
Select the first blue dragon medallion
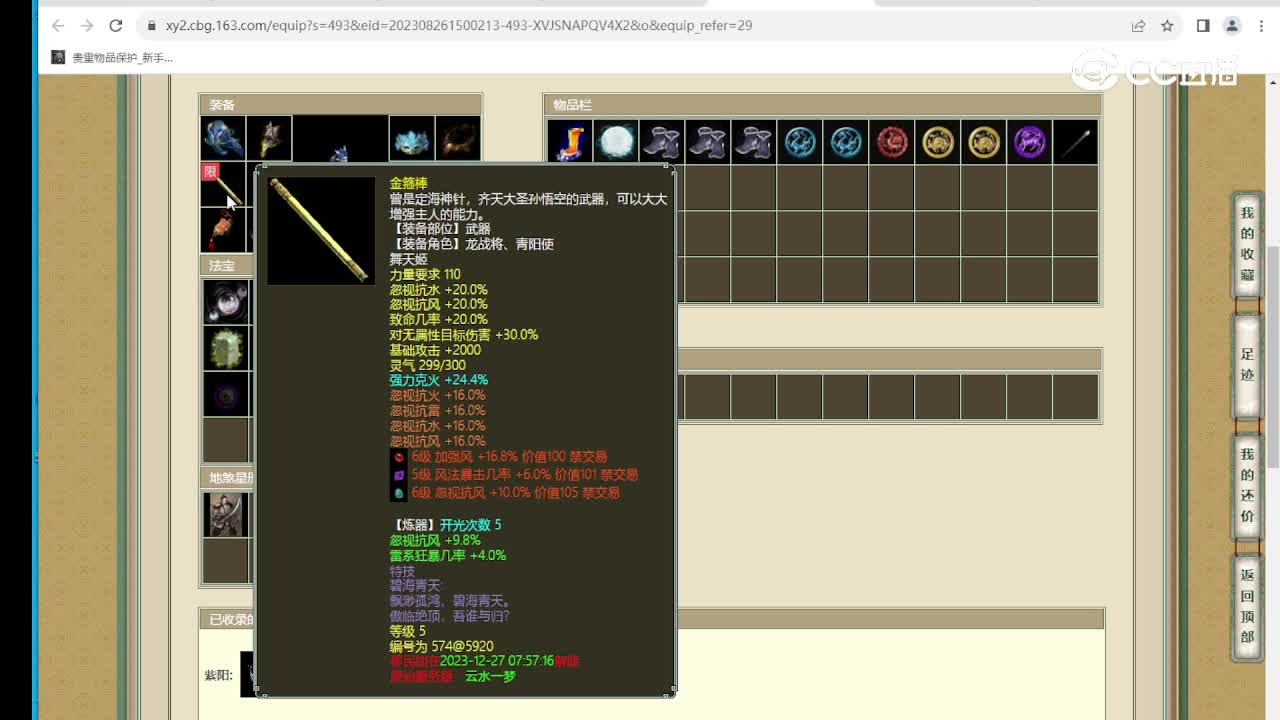coord(800,142)
